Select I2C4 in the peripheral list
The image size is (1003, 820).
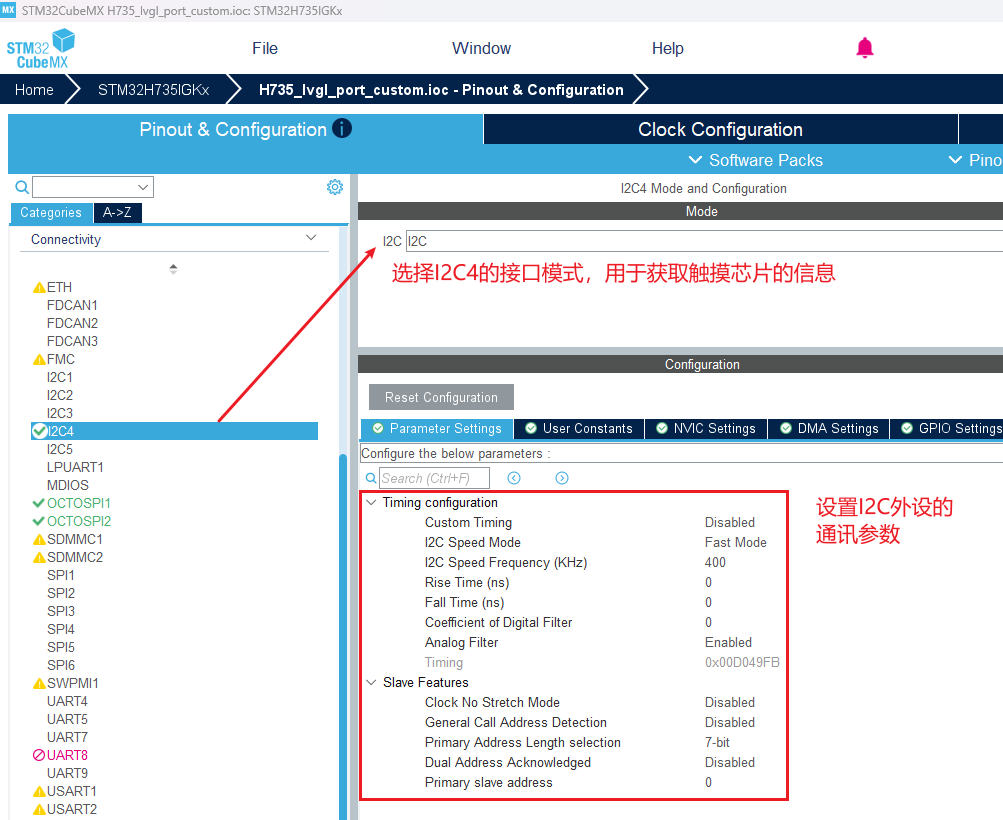tap(174, 431)
